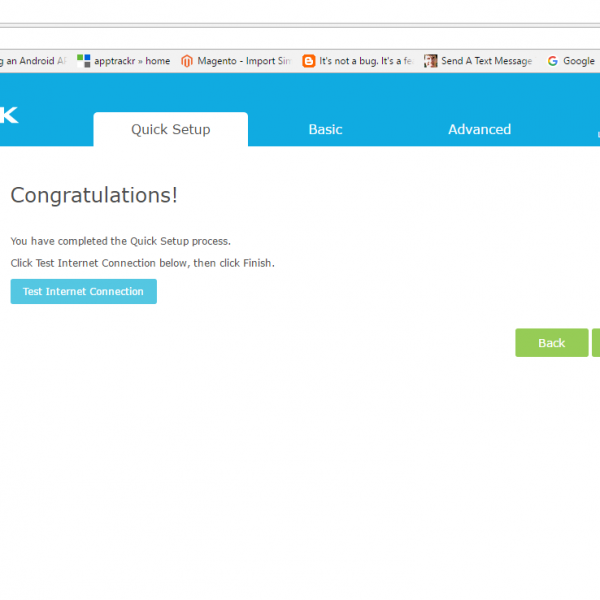Open the "apptrackr » home" bookmark text
The width and height of the screenshot is (600, 600).
[133, 61]
